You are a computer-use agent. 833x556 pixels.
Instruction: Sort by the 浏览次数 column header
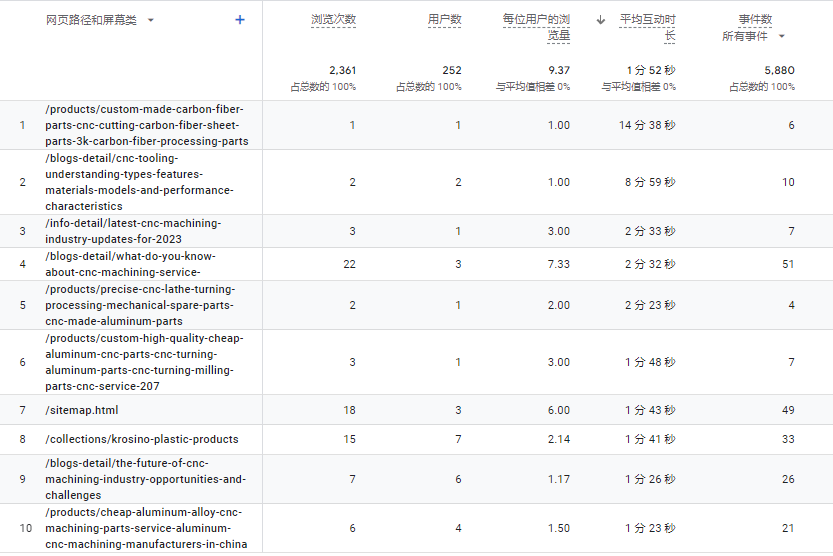(x=333, y=20)
